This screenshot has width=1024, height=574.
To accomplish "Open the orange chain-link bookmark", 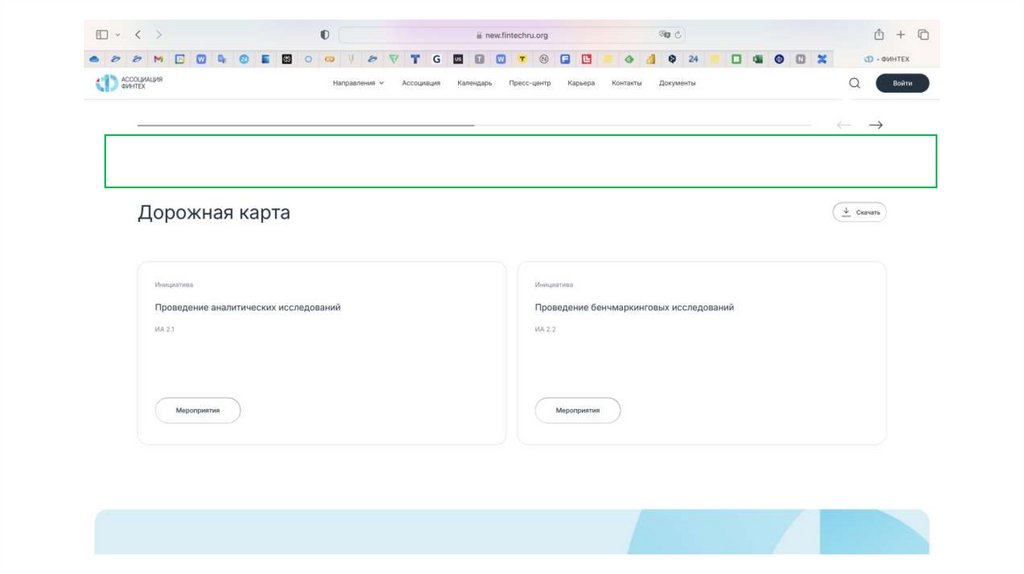I will (330, 59).
